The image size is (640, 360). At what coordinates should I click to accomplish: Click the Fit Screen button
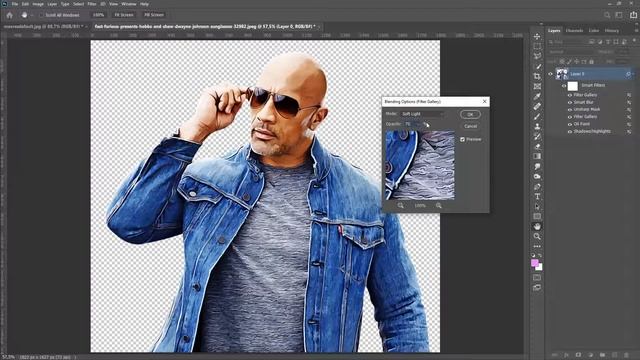[124, 15]
